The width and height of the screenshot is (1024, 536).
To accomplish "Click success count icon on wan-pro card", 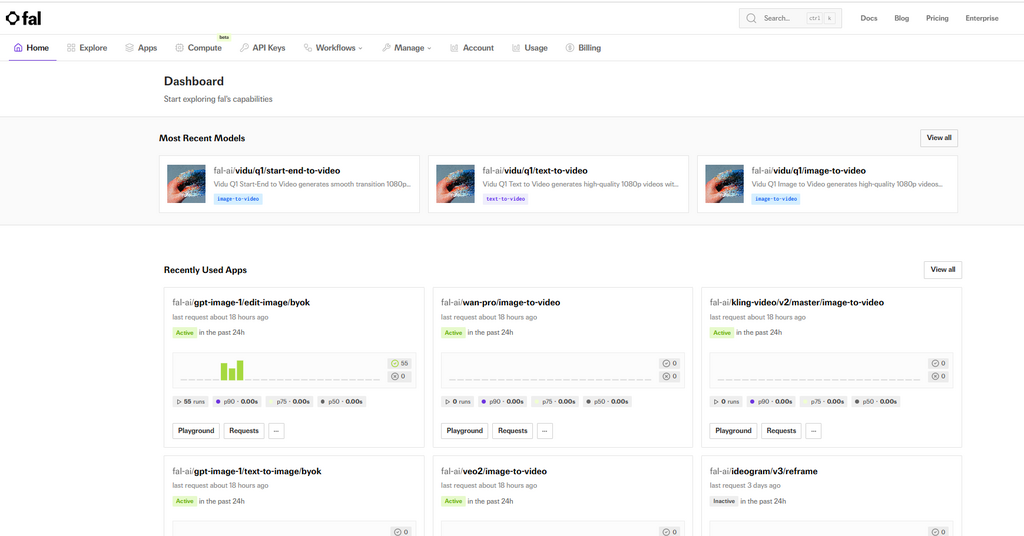I will (x=666, y=364).
